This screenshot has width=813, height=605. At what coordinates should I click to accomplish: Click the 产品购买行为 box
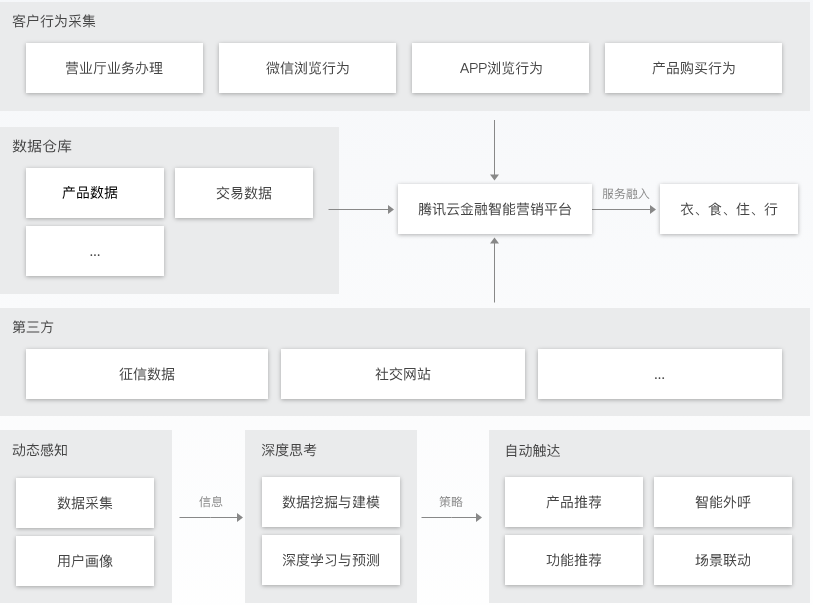click(693, 68)
